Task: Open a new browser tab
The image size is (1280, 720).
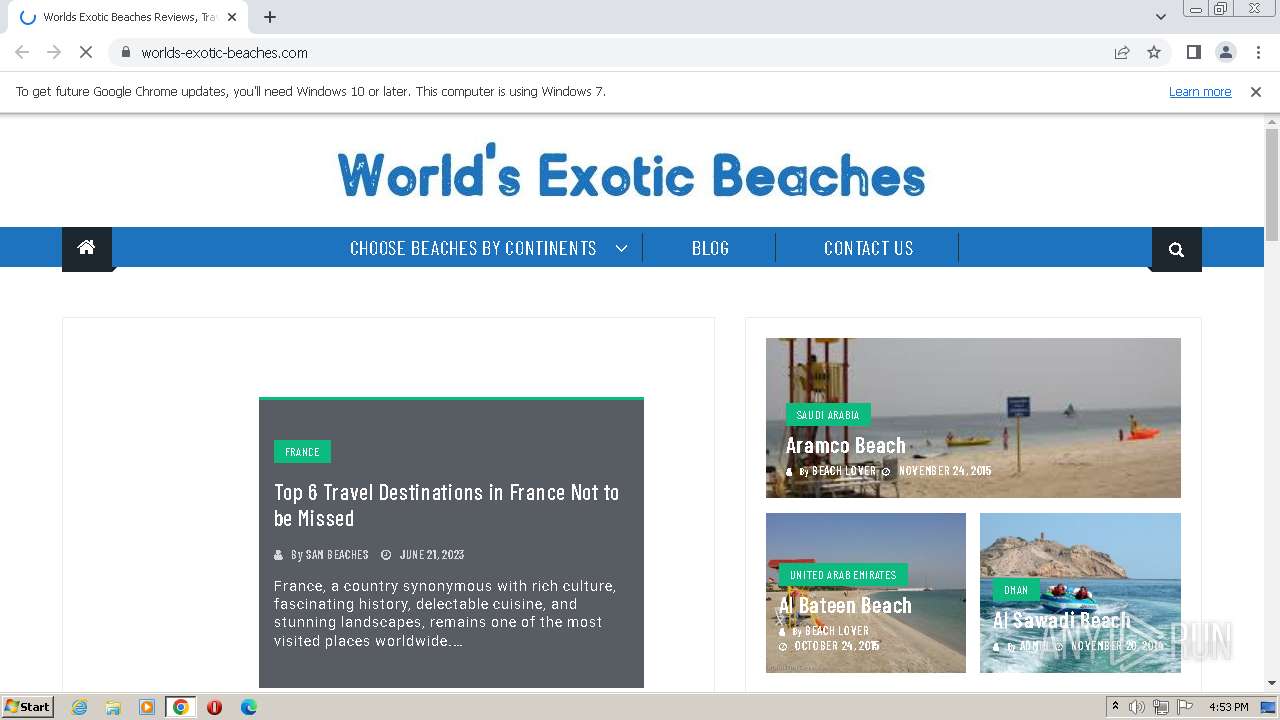Action: (270, 17)
